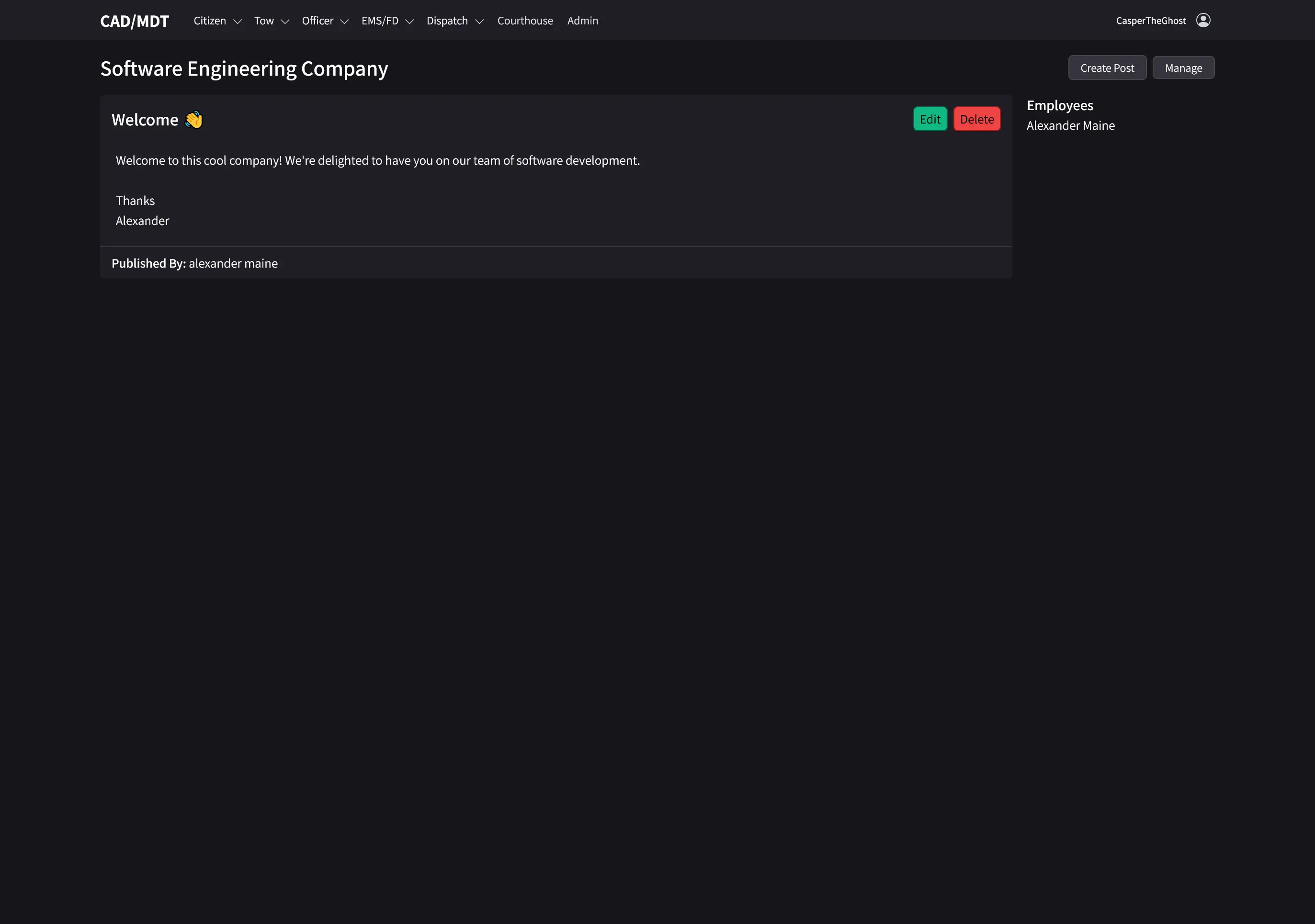The image size is (1315, 924).
Task: Expand the Officer dropdown menu
Action: (x=325, y=21)
